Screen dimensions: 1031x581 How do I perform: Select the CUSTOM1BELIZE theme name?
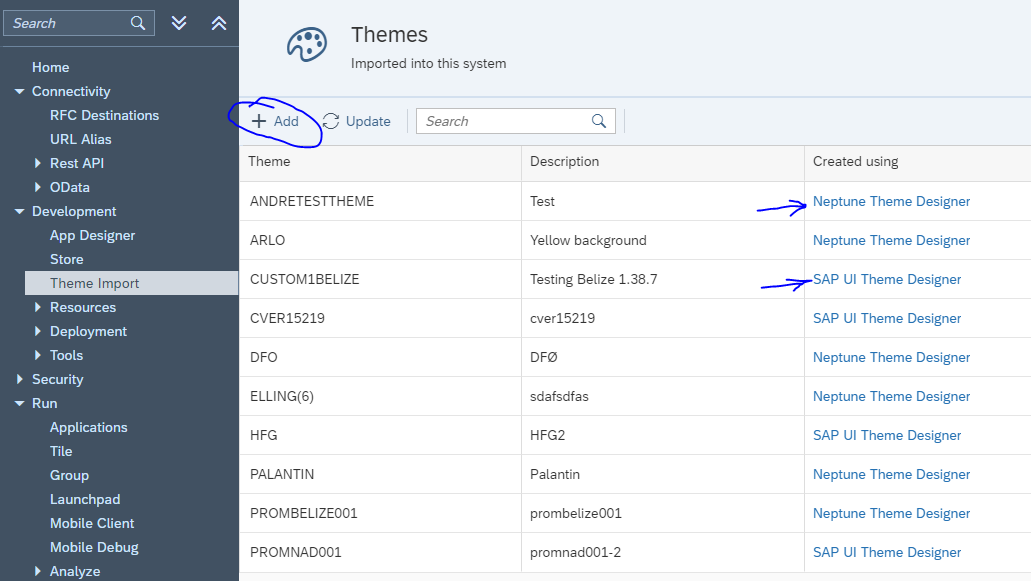[304, 279]
